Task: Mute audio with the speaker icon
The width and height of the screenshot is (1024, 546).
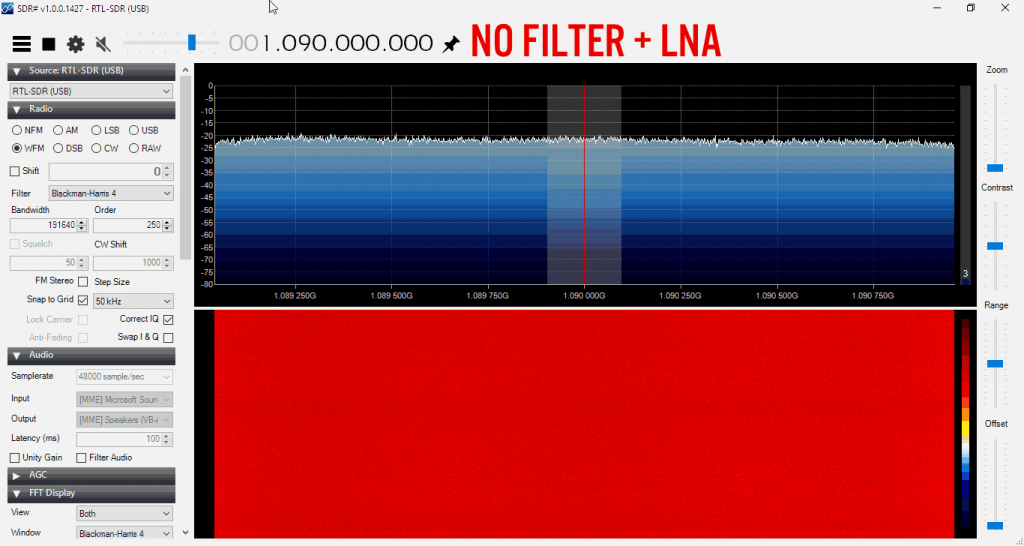Action: [102, 44]
